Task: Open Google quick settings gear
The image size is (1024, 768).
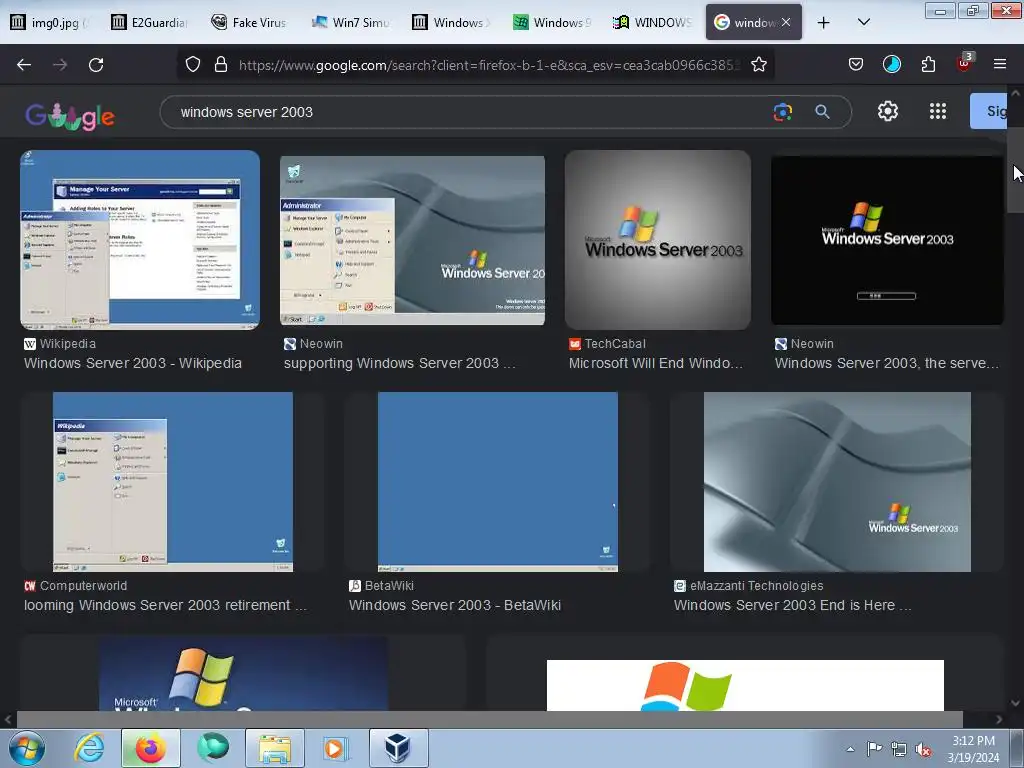Action: [888, 111]
